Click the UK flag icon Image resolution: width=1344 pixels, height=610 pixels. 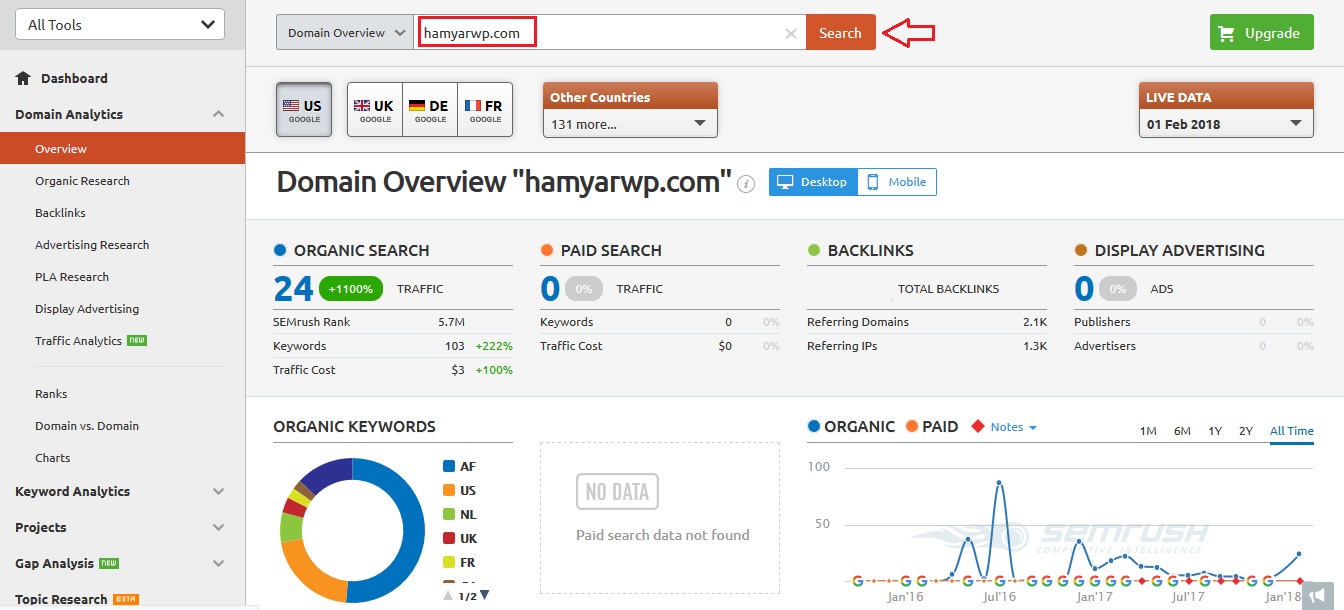coord(362,105)
